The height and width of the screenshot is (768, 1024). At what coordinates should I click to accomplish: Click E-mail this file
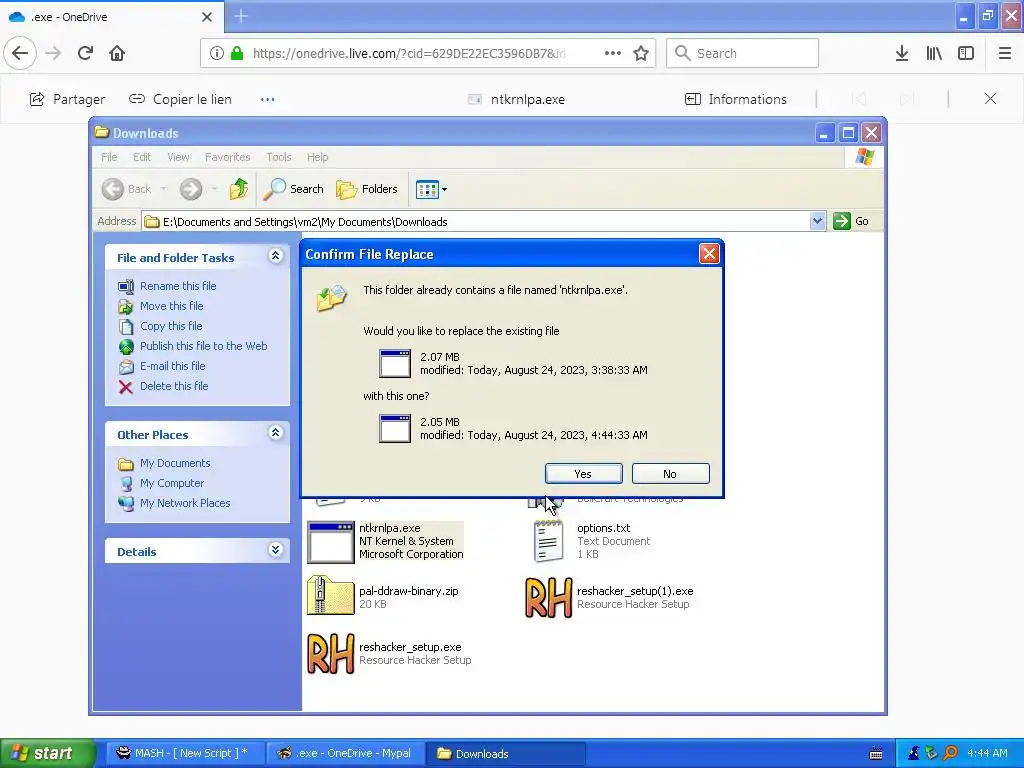tap(172, 366)
